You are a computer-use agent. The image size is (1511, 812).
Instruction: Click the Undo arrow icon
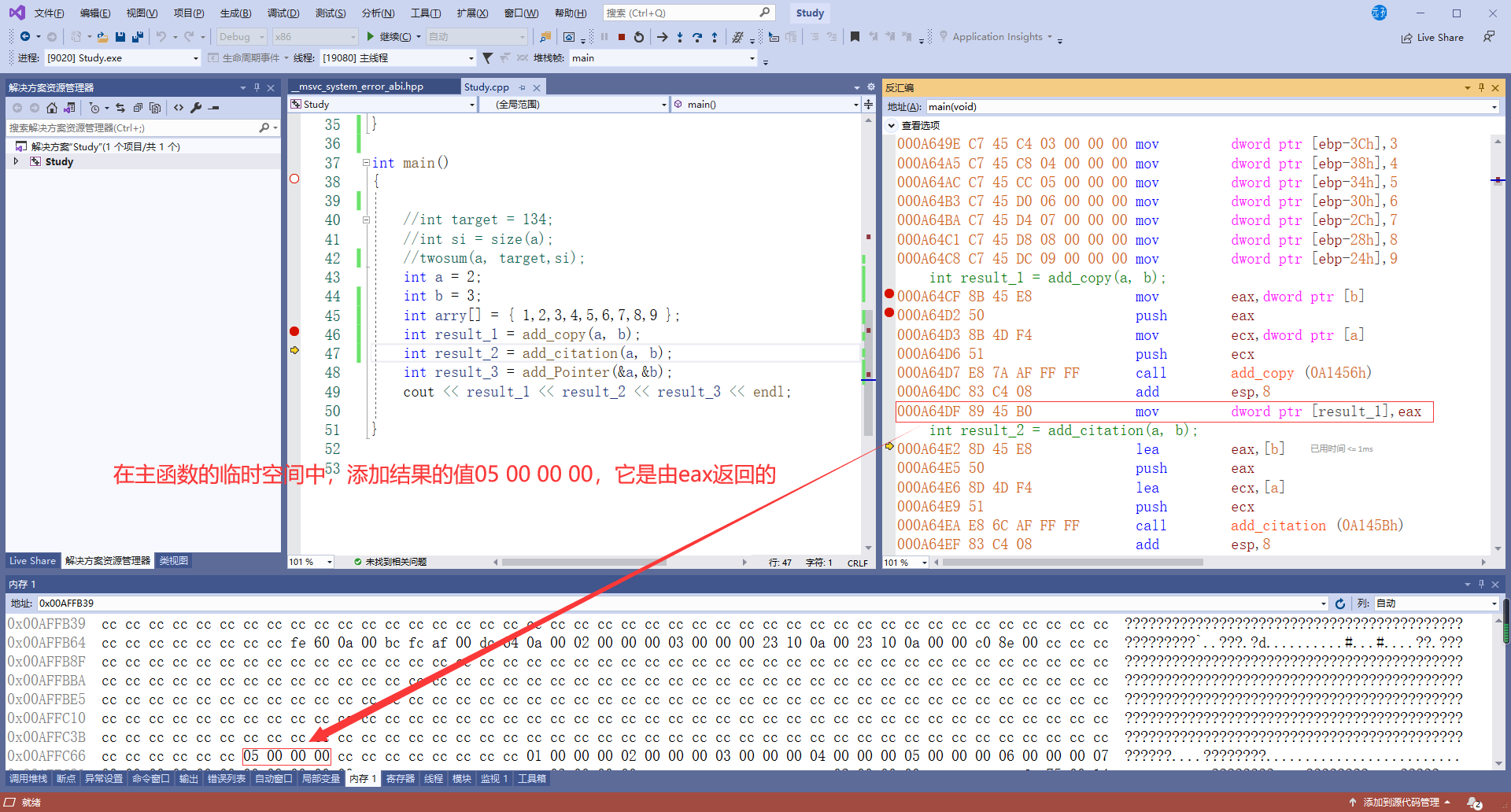161,36
